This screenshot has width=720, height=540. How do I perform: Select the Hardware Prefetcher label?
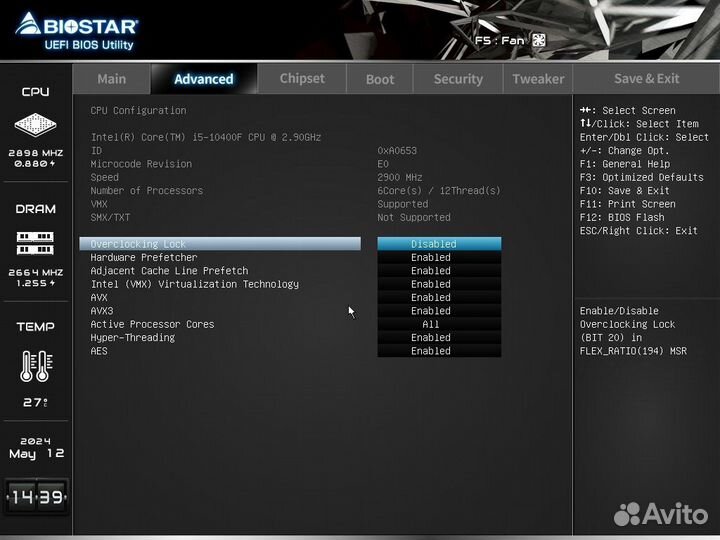(144, 257)
